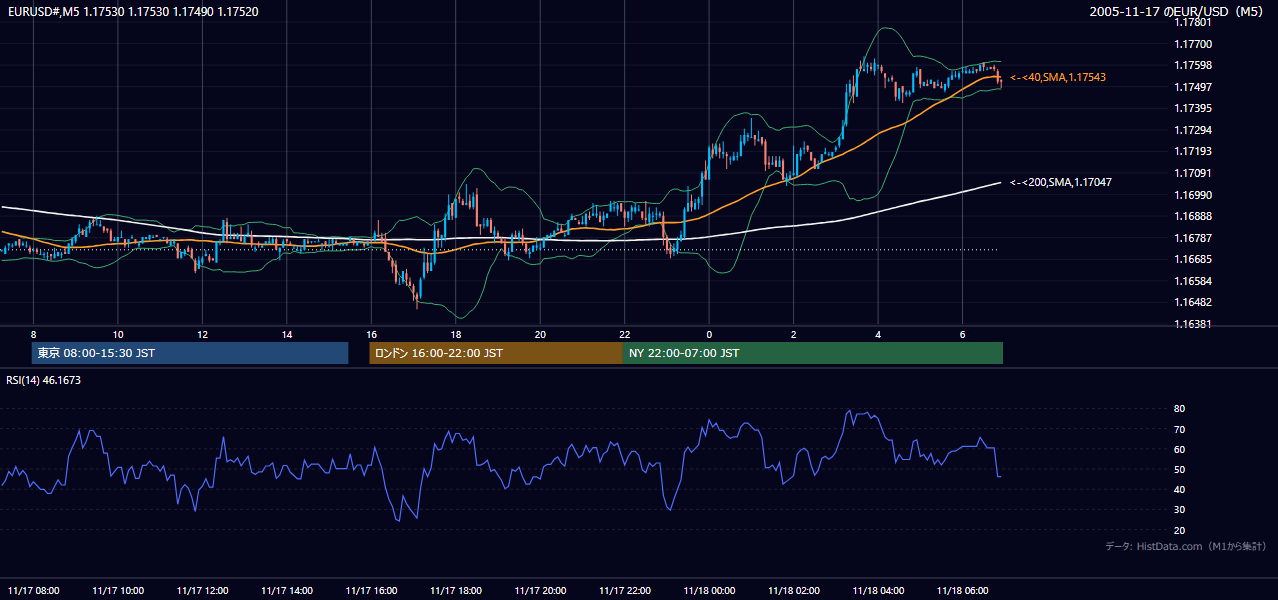Click the 11/17 16:00 time label
The height and width of the screenshot is (600, 1278).
point(371,590)
